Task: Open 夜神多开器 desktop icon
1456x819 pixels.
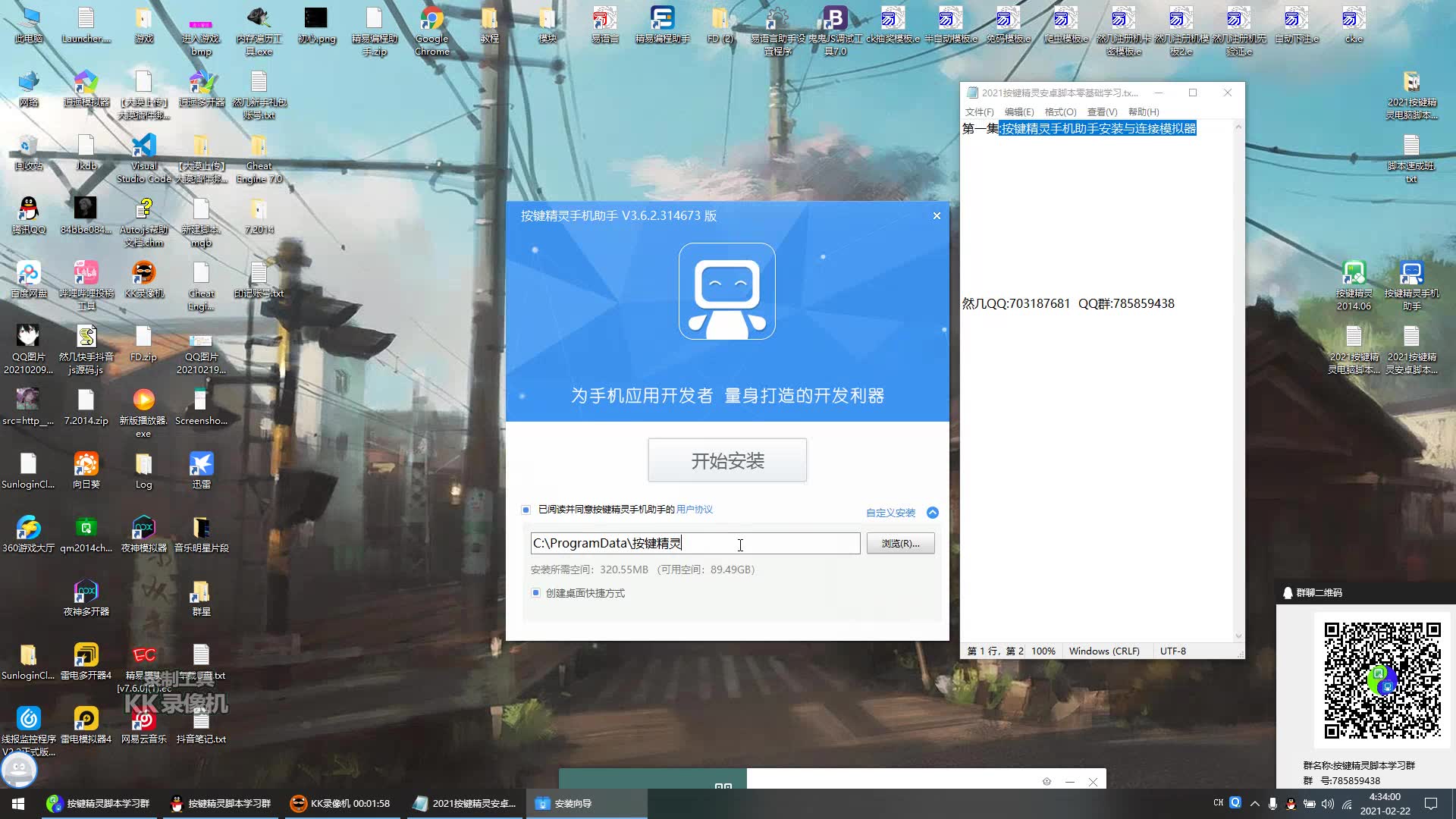Action: click(86, 598)
